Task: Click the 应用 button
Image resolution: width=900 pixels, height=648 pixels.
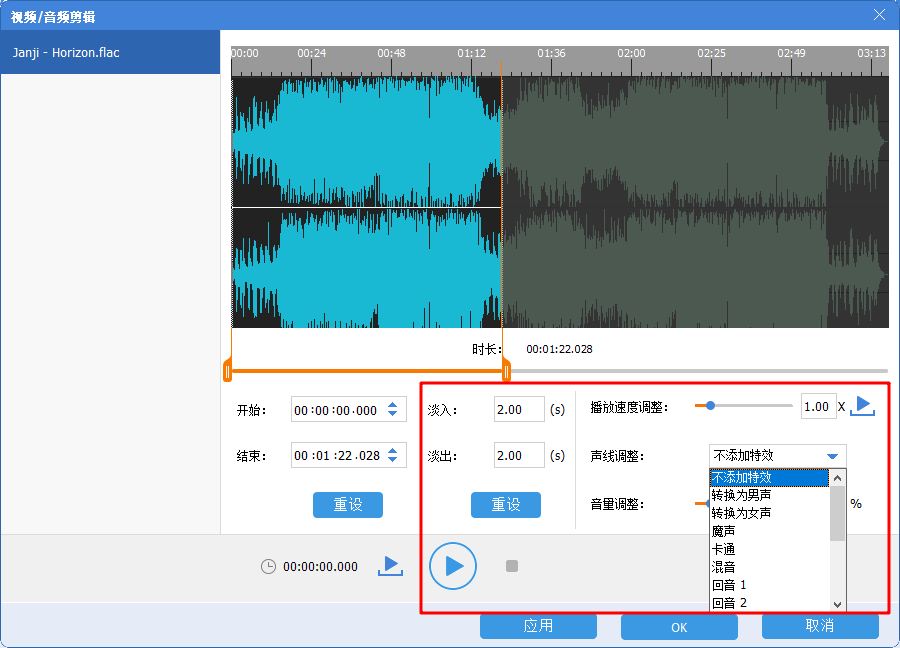Action: tap(538, 626)
